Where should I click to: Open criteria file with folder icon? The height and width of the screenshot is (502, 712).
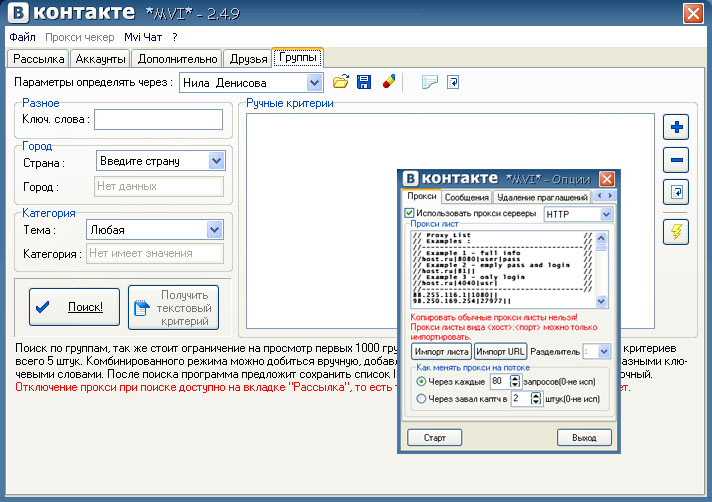tap(341, 82)
